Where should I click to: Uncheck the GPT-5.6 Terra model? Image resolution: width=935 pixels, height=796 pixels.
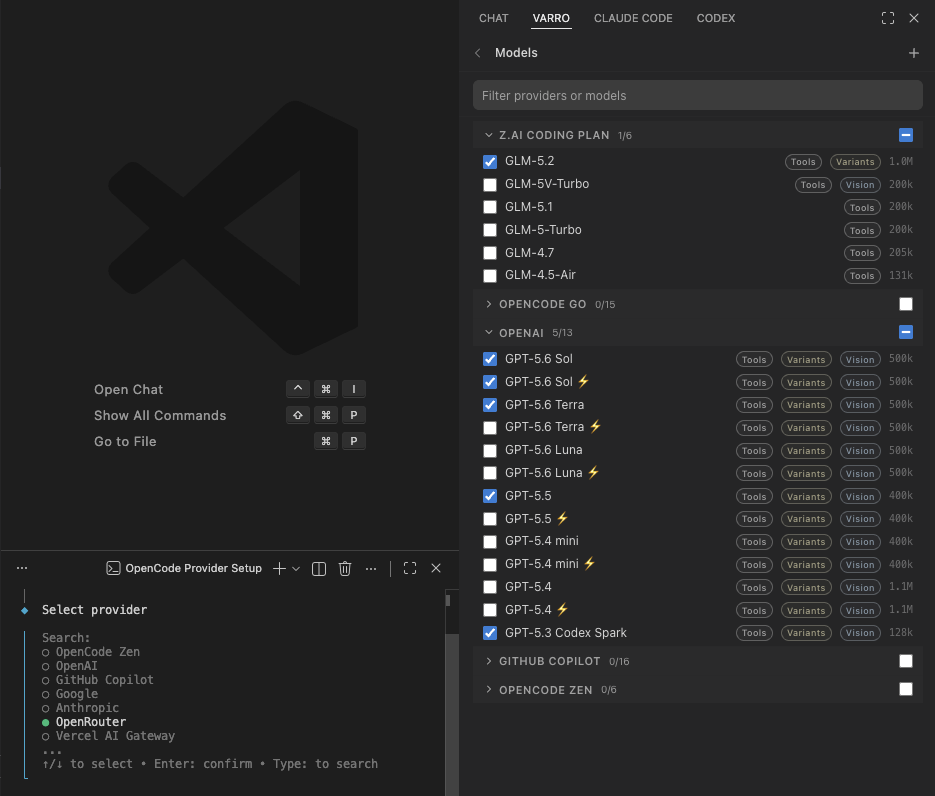pos(490,405)
